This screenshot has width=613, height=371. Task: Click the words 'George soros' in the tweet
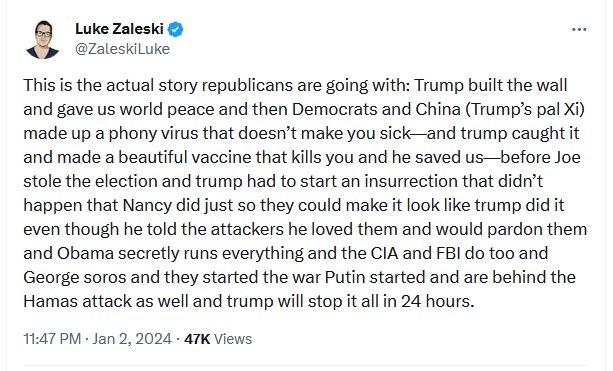point(75,277)
